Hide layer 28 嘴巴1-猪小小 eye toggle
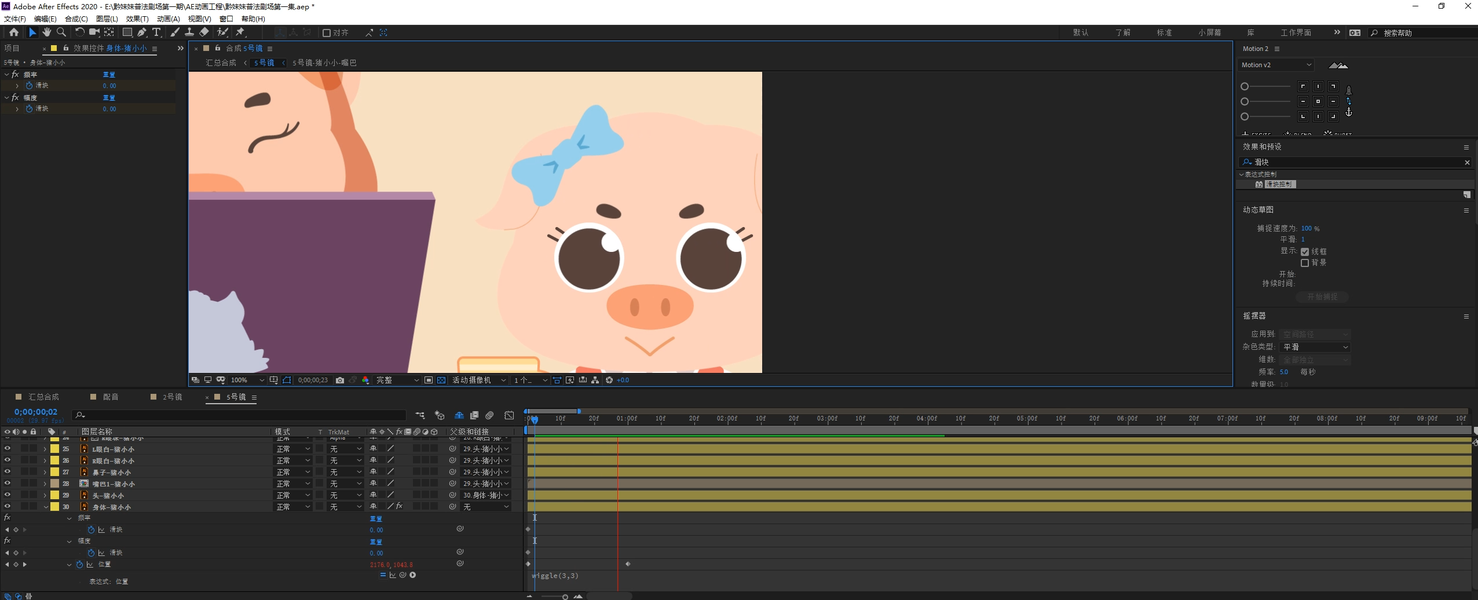 pyautogui.click(x=7, y=484)
